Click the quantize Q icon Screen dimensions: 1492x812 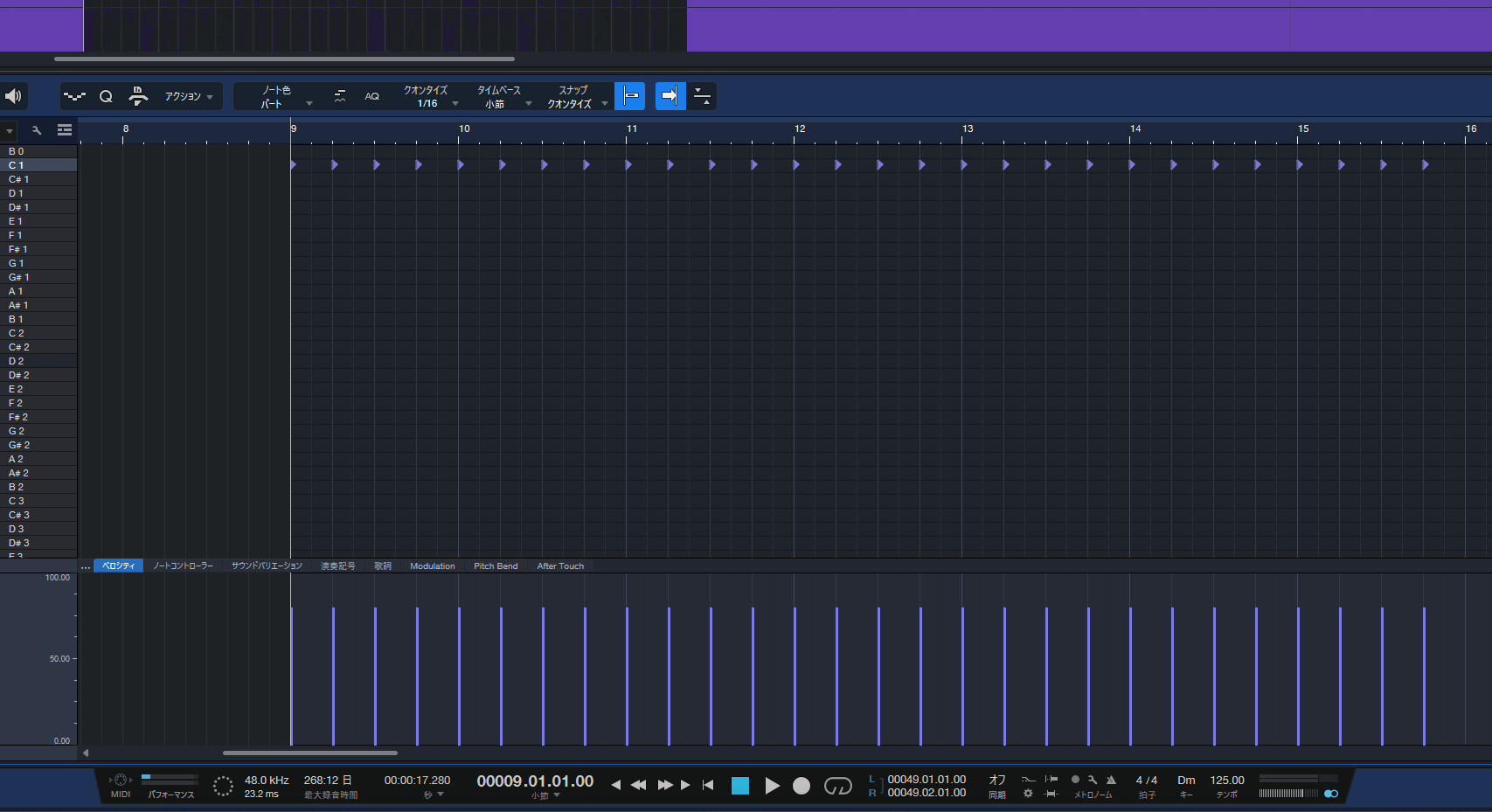[x=106, y=96]
